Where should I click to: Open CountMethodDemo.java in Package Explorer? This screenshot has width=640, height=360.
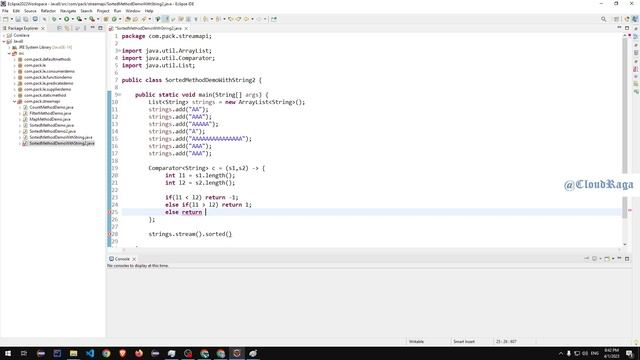pyautogui.click(x=51, y=107)
